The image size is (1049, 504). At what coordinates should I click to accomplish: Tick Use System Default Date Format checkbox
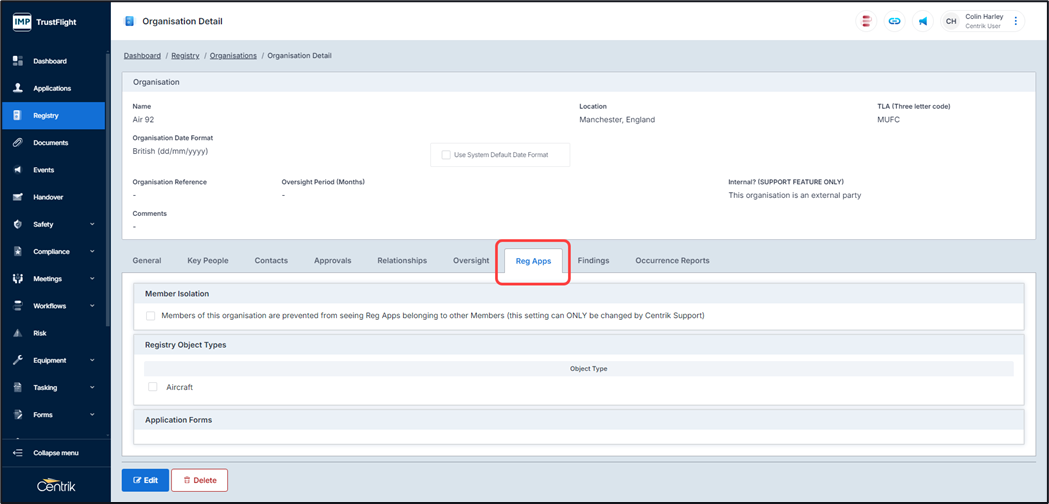tap(446, 155)
